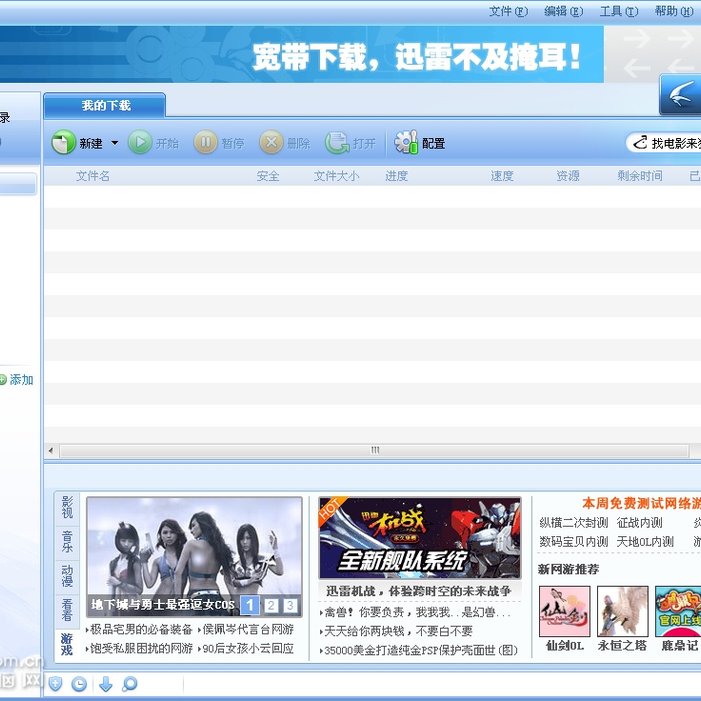This screenshot has height=701, width=701.
Task: Open the 数码宝贝内测 link
Action: (x=574, y=541)
